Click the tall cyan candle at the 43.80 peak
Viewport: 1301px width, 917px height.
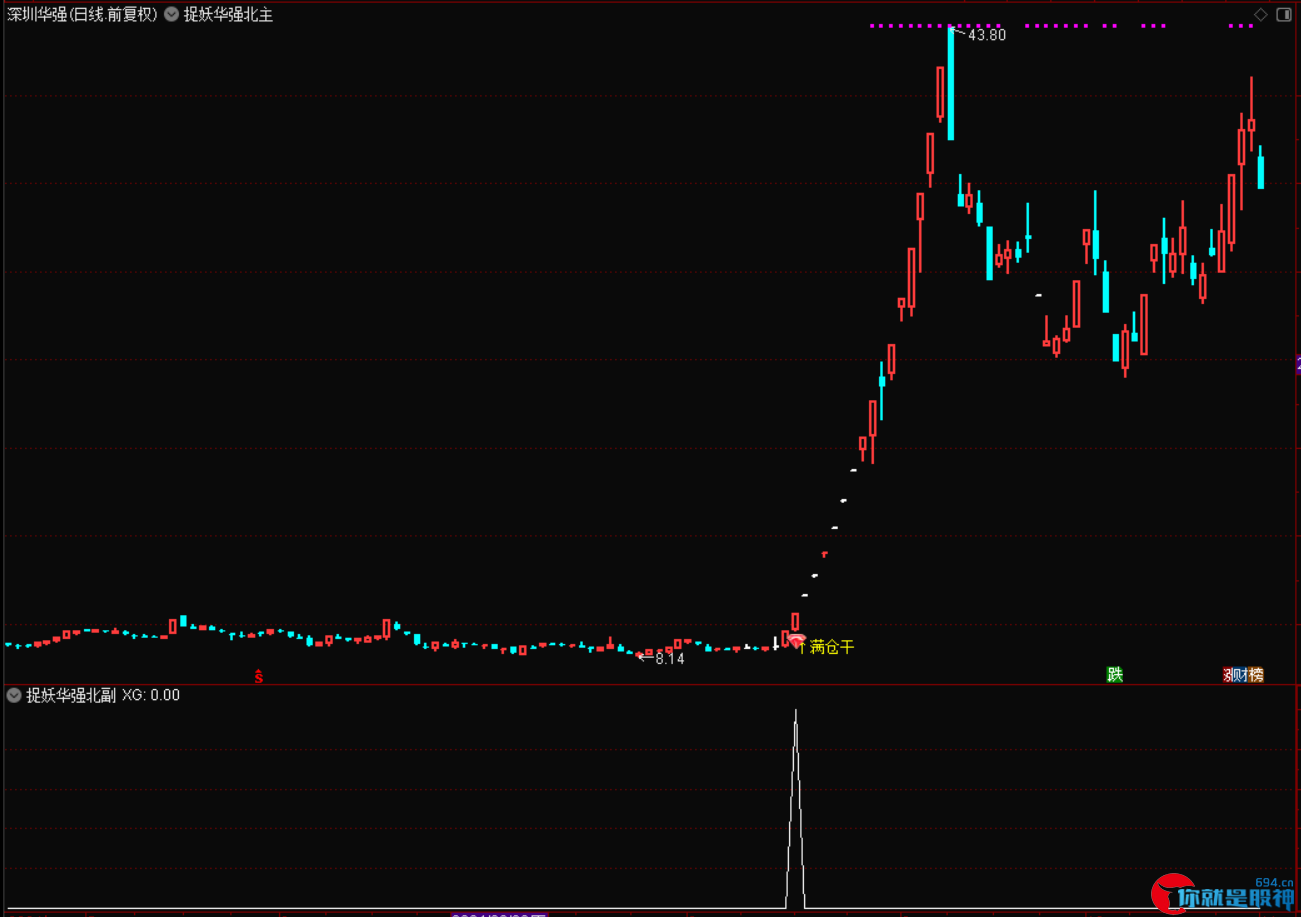tap(950, 83)
